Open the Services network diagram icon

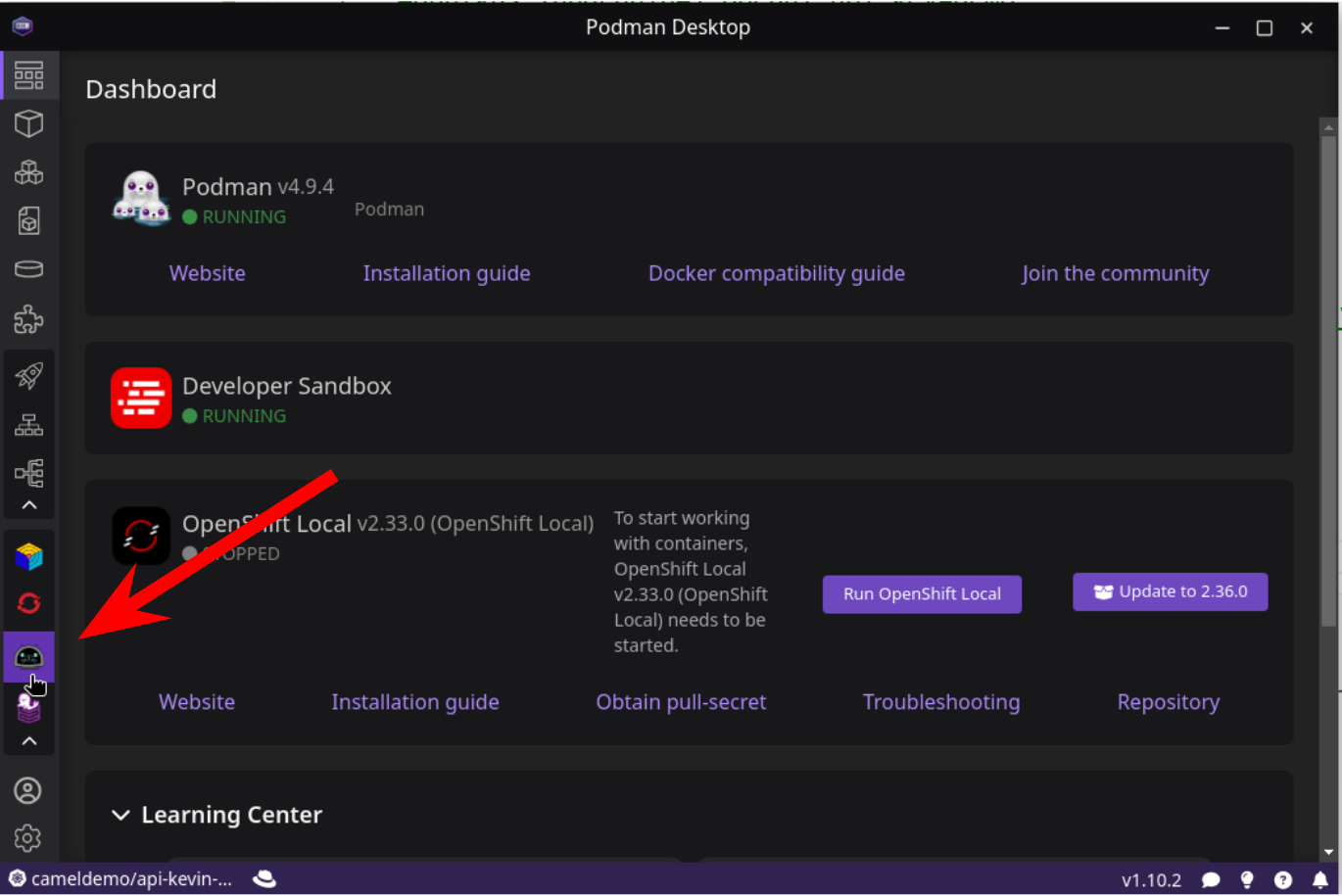[x=28, y=425]
